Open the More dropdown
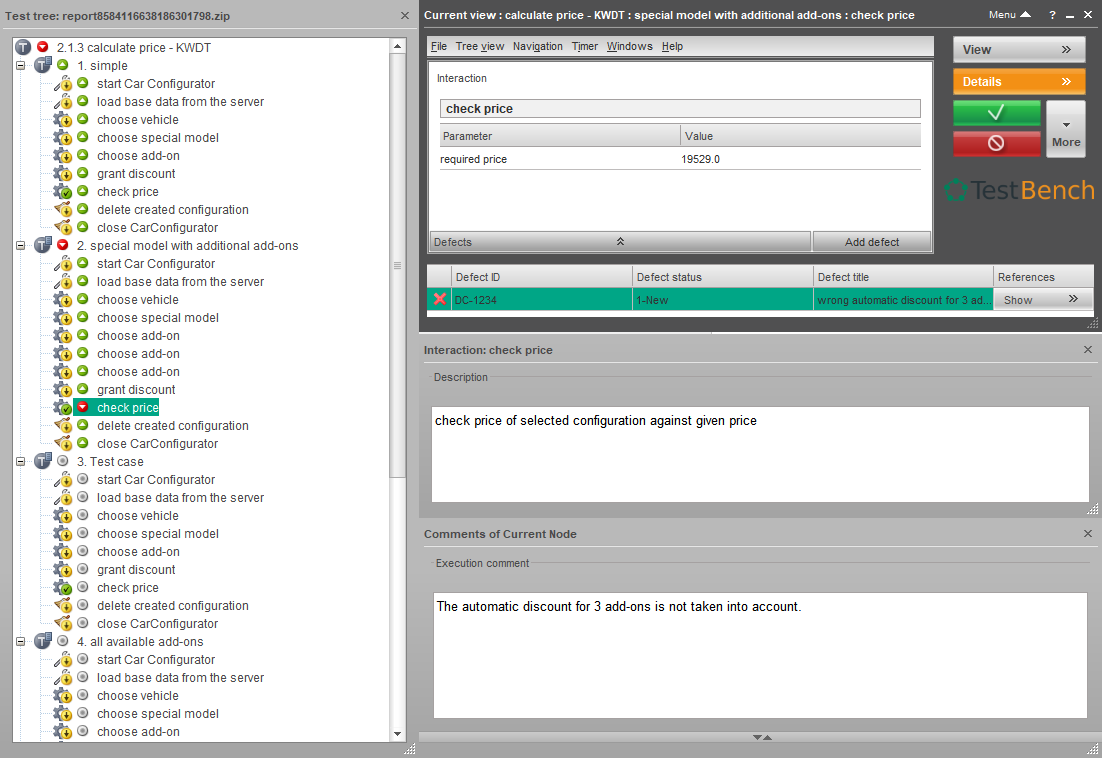Image resolution: width=1102 pixels, height=758 pixels. tap(1065, 129)
